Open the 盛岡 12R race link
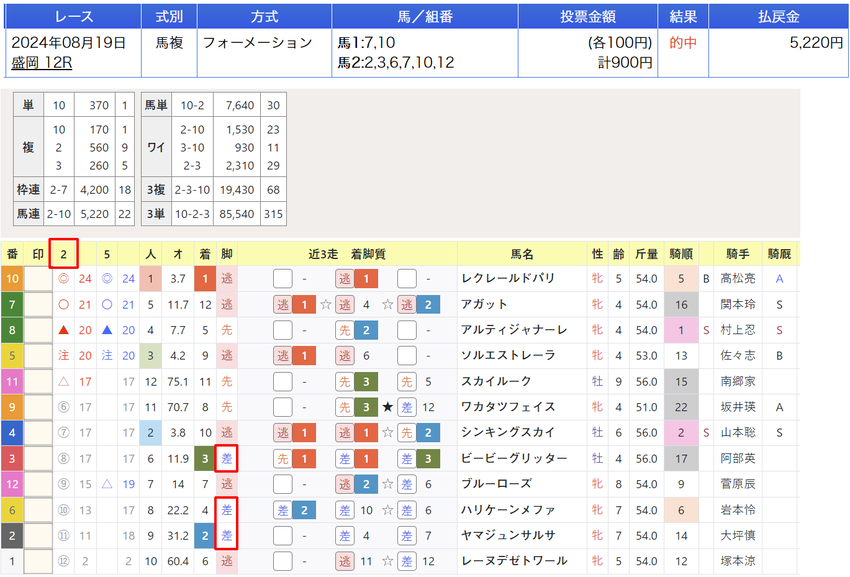Image resolution: width=850 pixels, height=577 pixels. [x=42, y=63]
